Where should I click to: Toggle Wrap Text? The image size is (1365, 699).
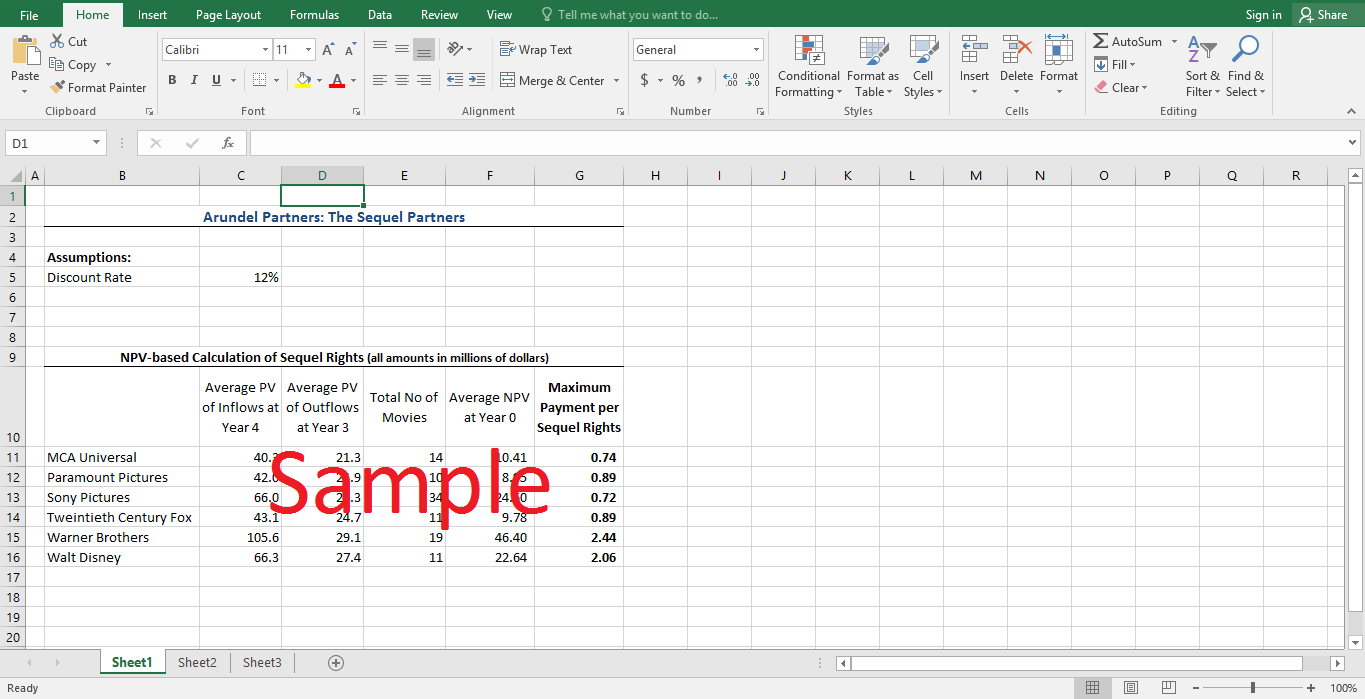point(536,49)
